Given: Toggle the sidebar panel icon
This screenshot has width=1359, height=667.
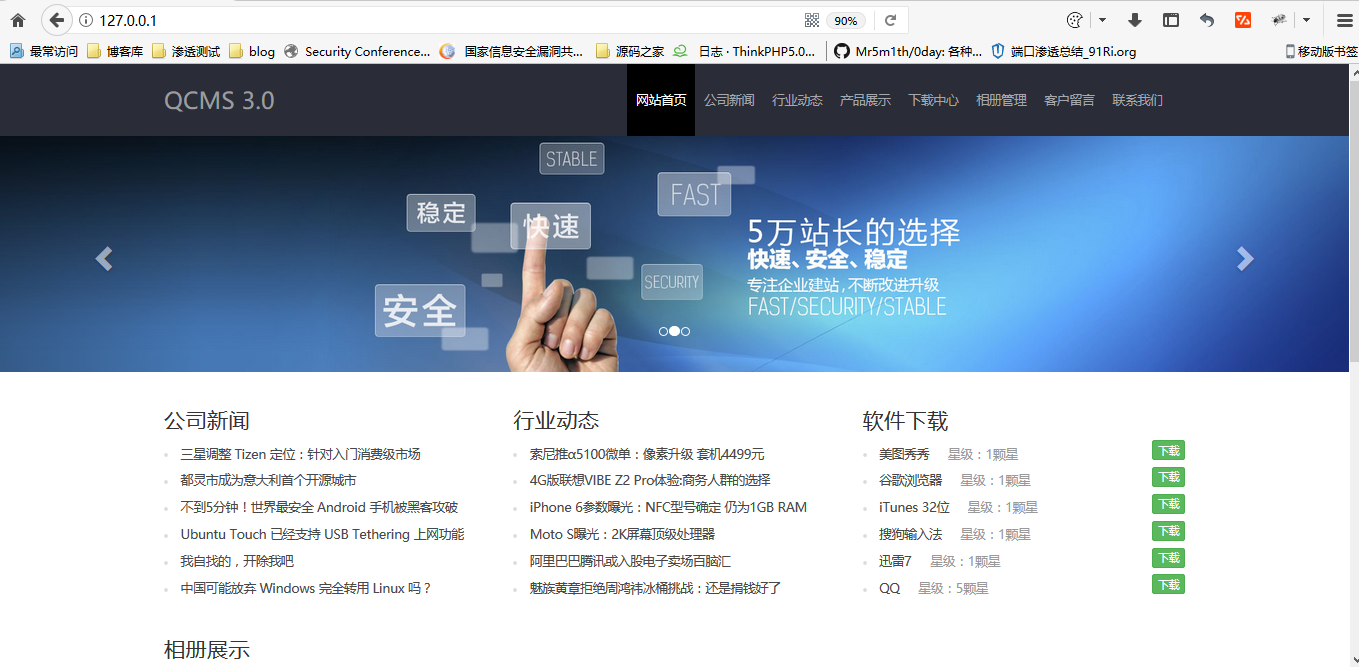Looking at the screenshot, I should [x=1170, y=20].
